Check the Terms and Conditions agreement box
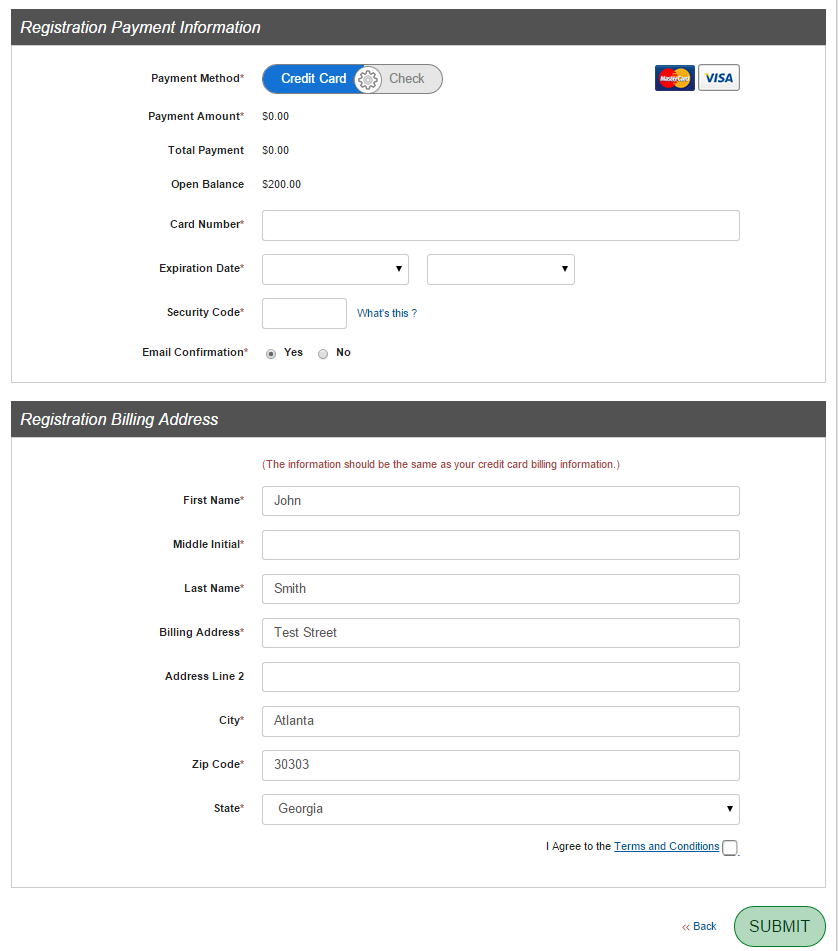 [730, 848]
